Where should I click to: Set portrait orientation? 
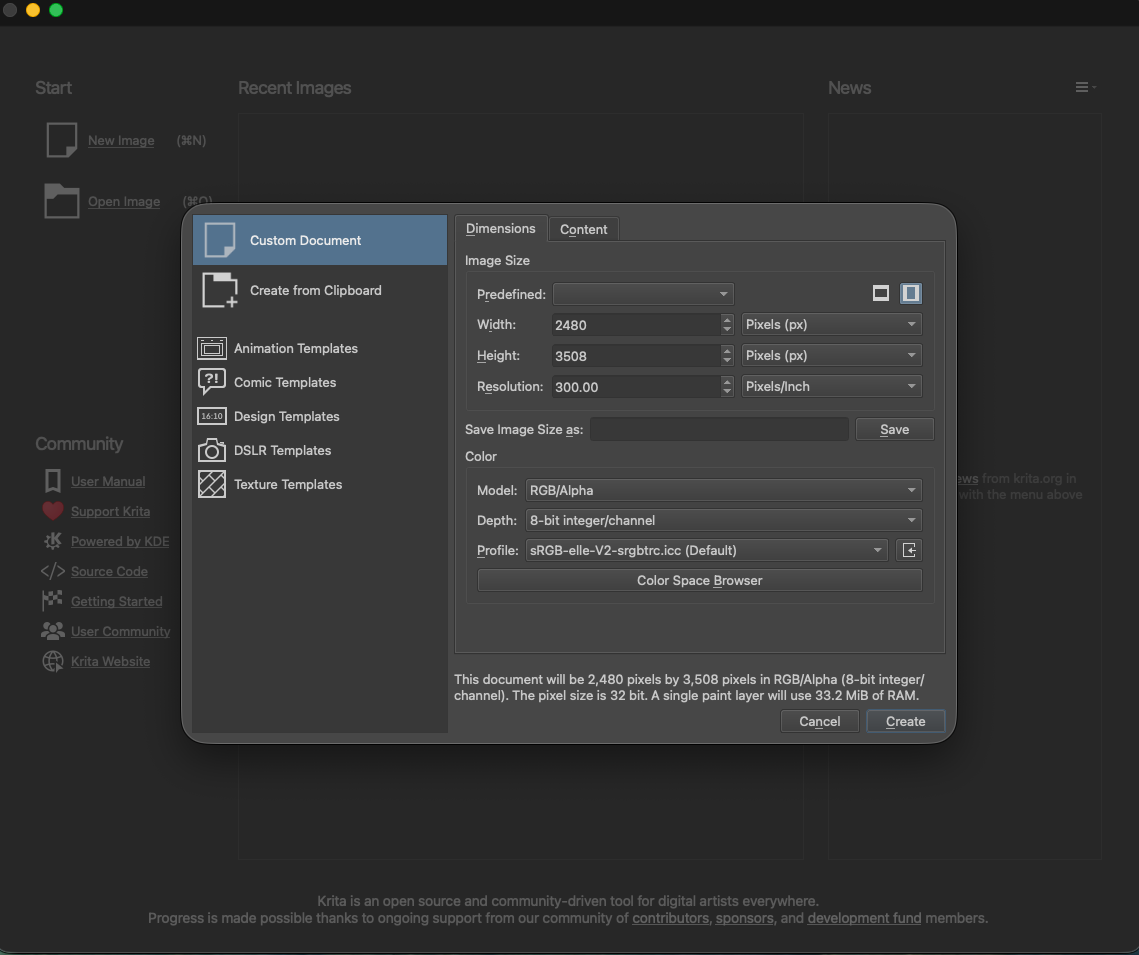click(910, 293)
